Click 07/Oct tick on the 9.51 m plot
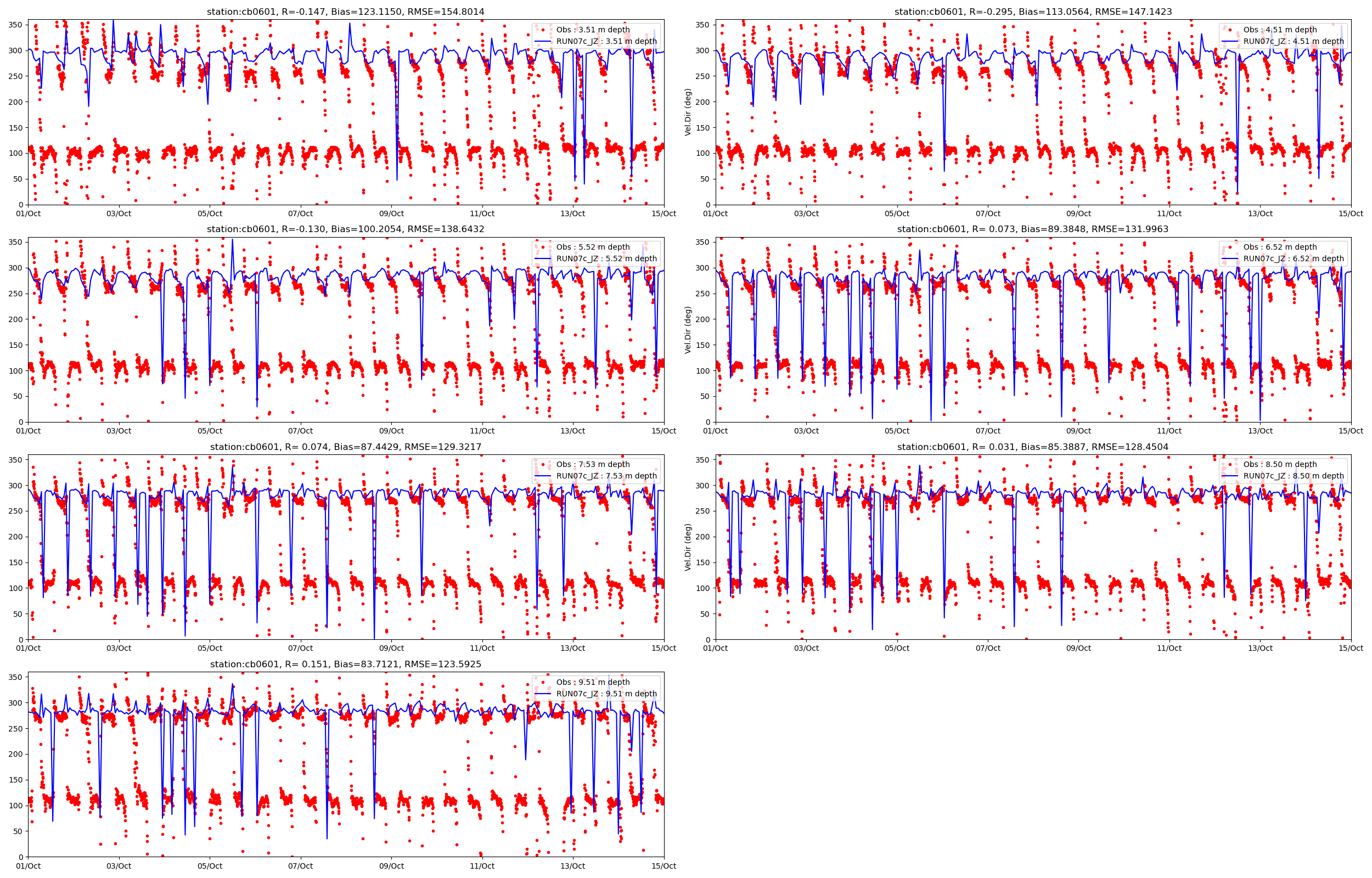1372x878 pixels. pyautogui.click(x=300, y=866)
